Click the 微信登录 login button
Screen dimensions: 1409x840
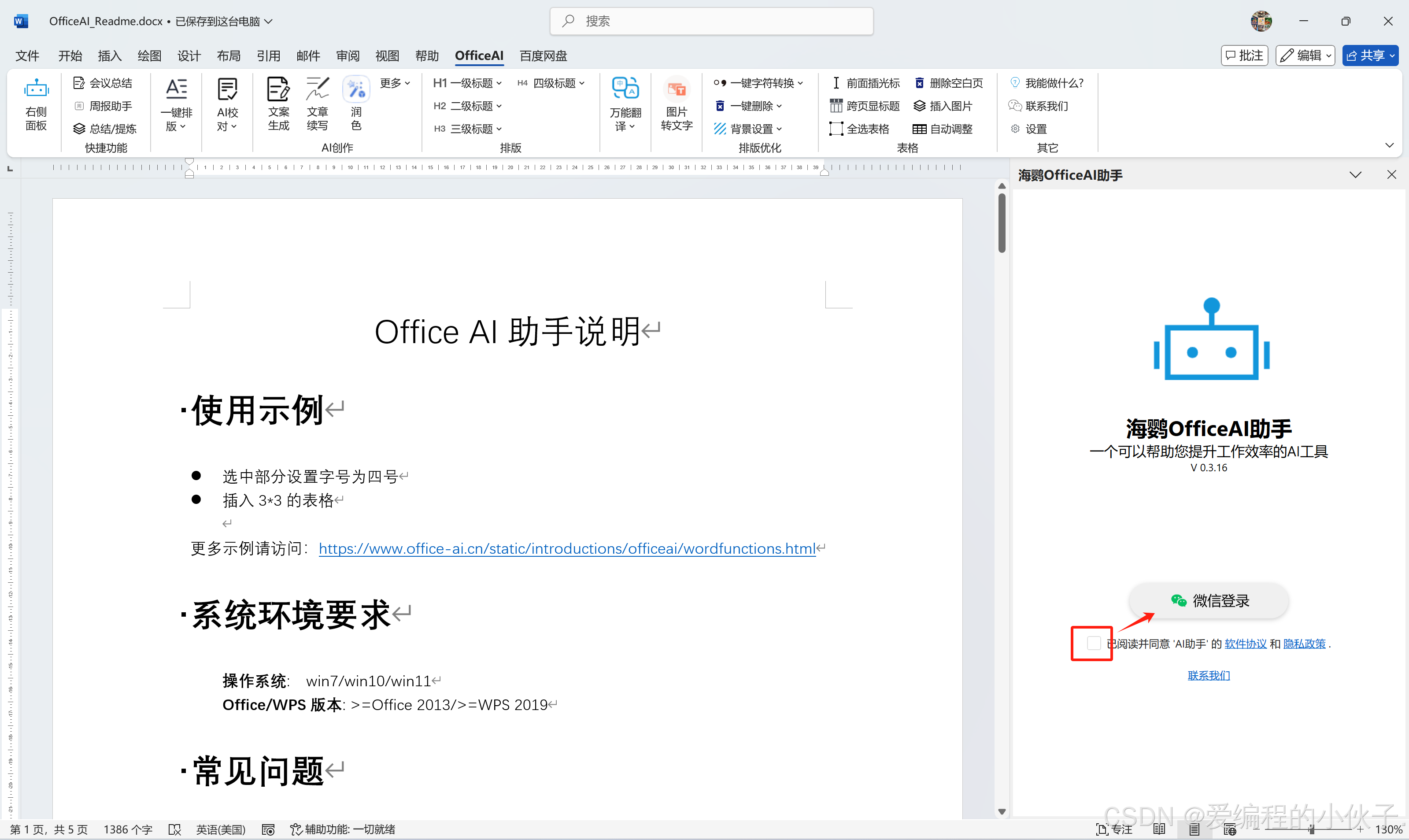(1208, 600)
